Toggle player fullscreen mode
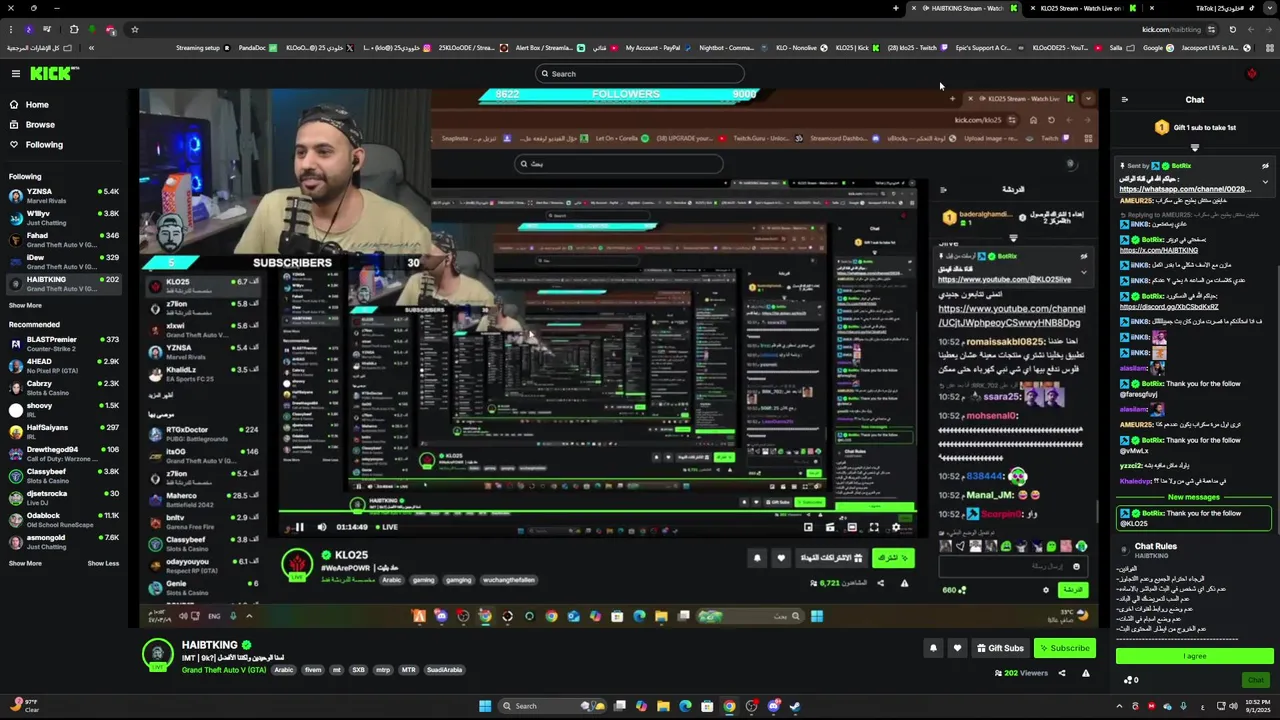Screen dimensions: 1280x720 874,527
